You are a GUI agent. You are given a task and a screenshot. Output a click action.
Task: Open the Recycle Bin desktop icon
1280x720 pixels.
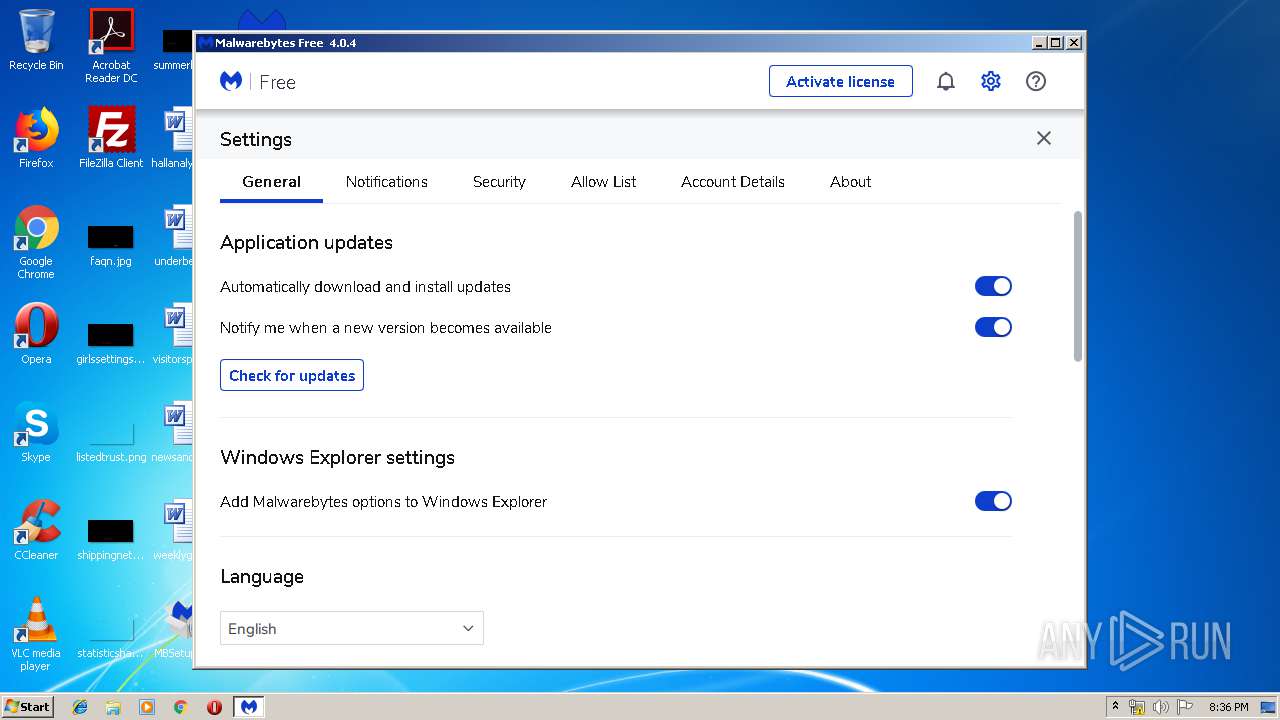click(x=36, y=40)
